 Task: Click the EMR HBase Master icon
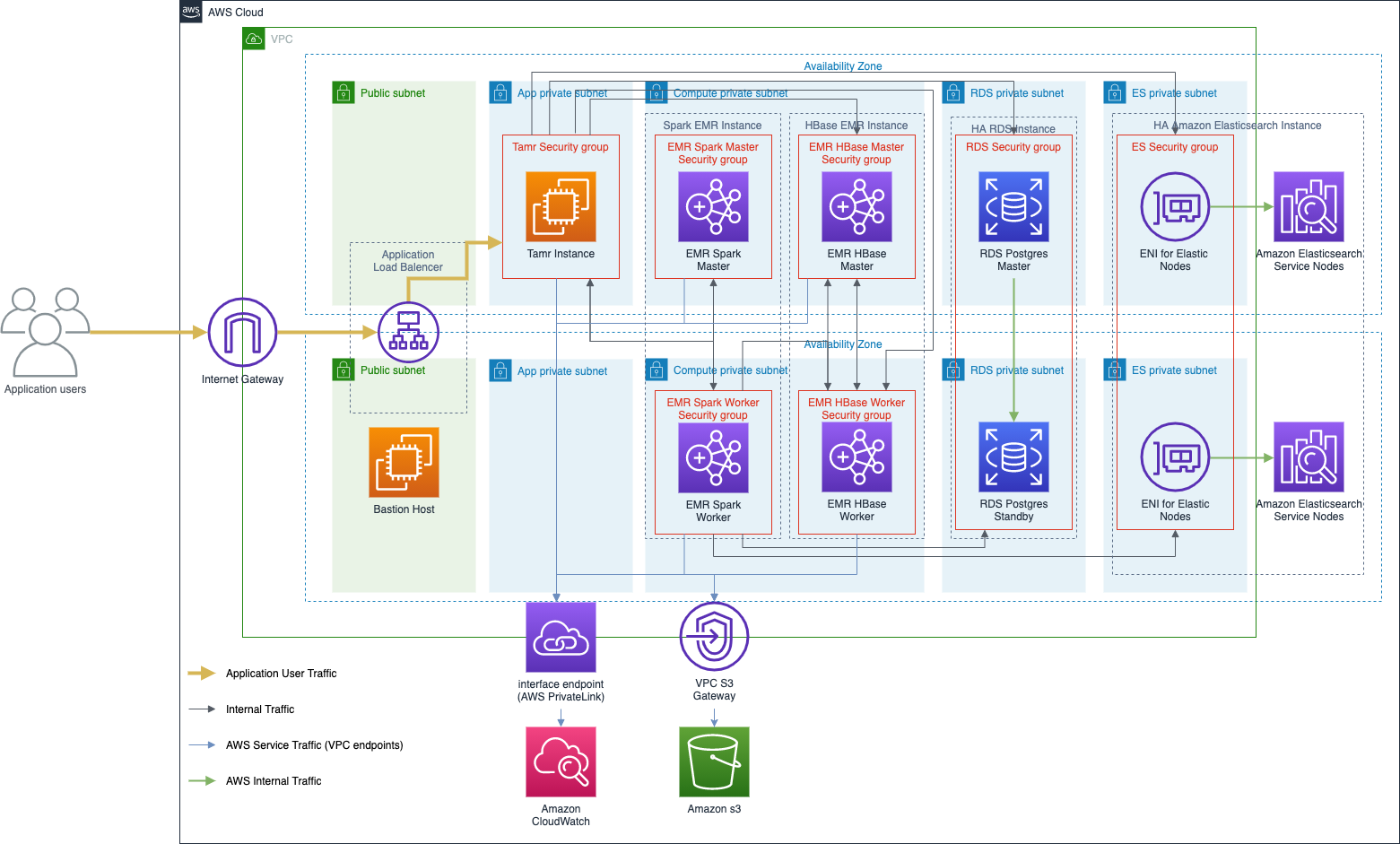(857, 206)
